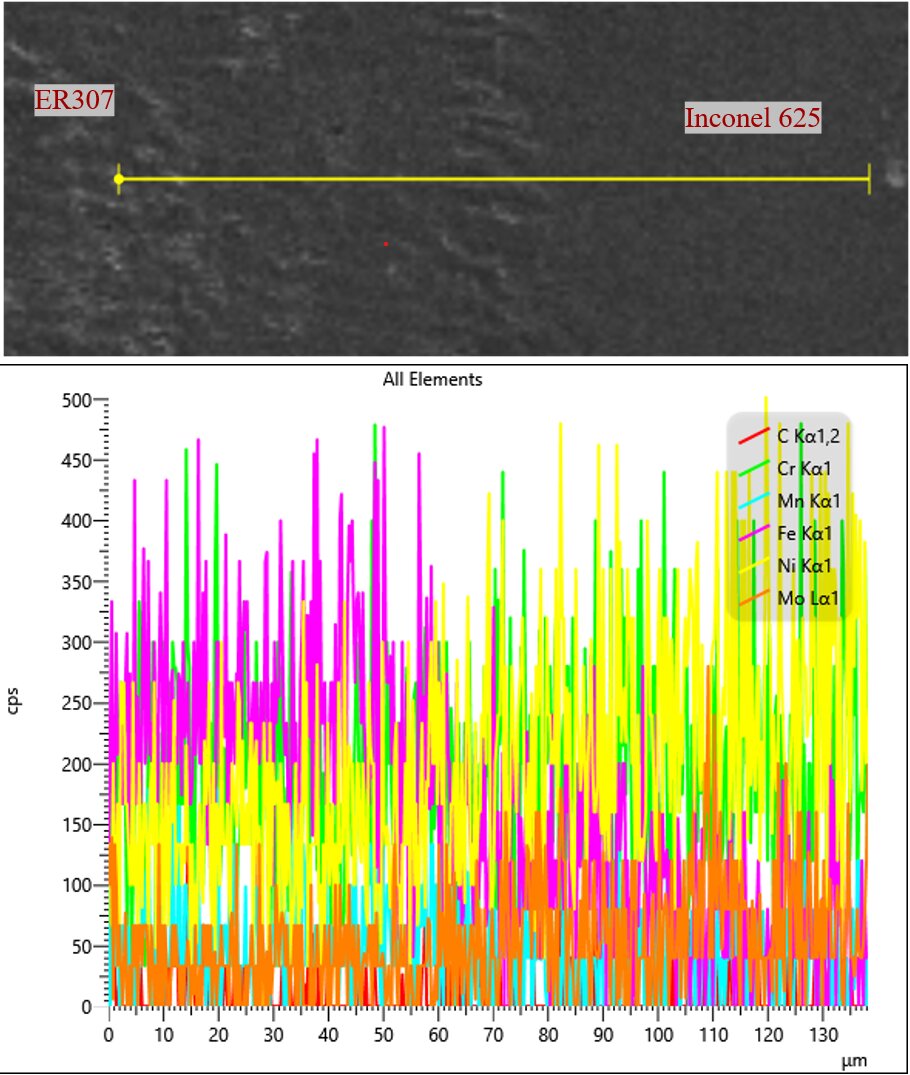Click the magenta Fe line swatch in legend

[754, 533]
